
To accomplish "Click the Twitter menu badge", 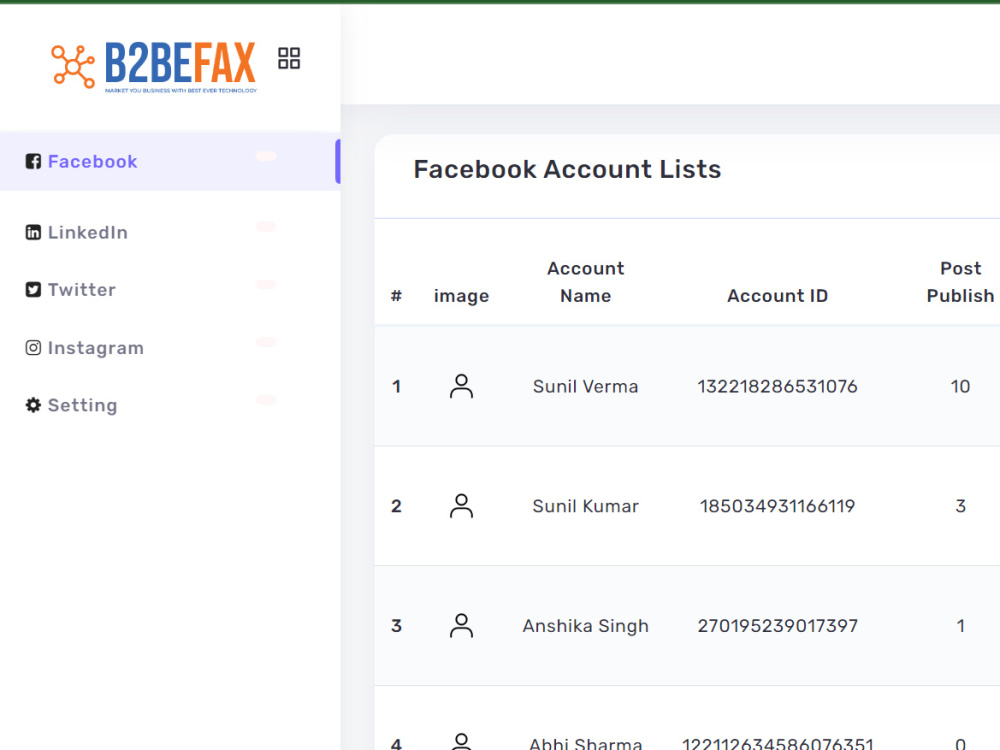I will point(266,284).
